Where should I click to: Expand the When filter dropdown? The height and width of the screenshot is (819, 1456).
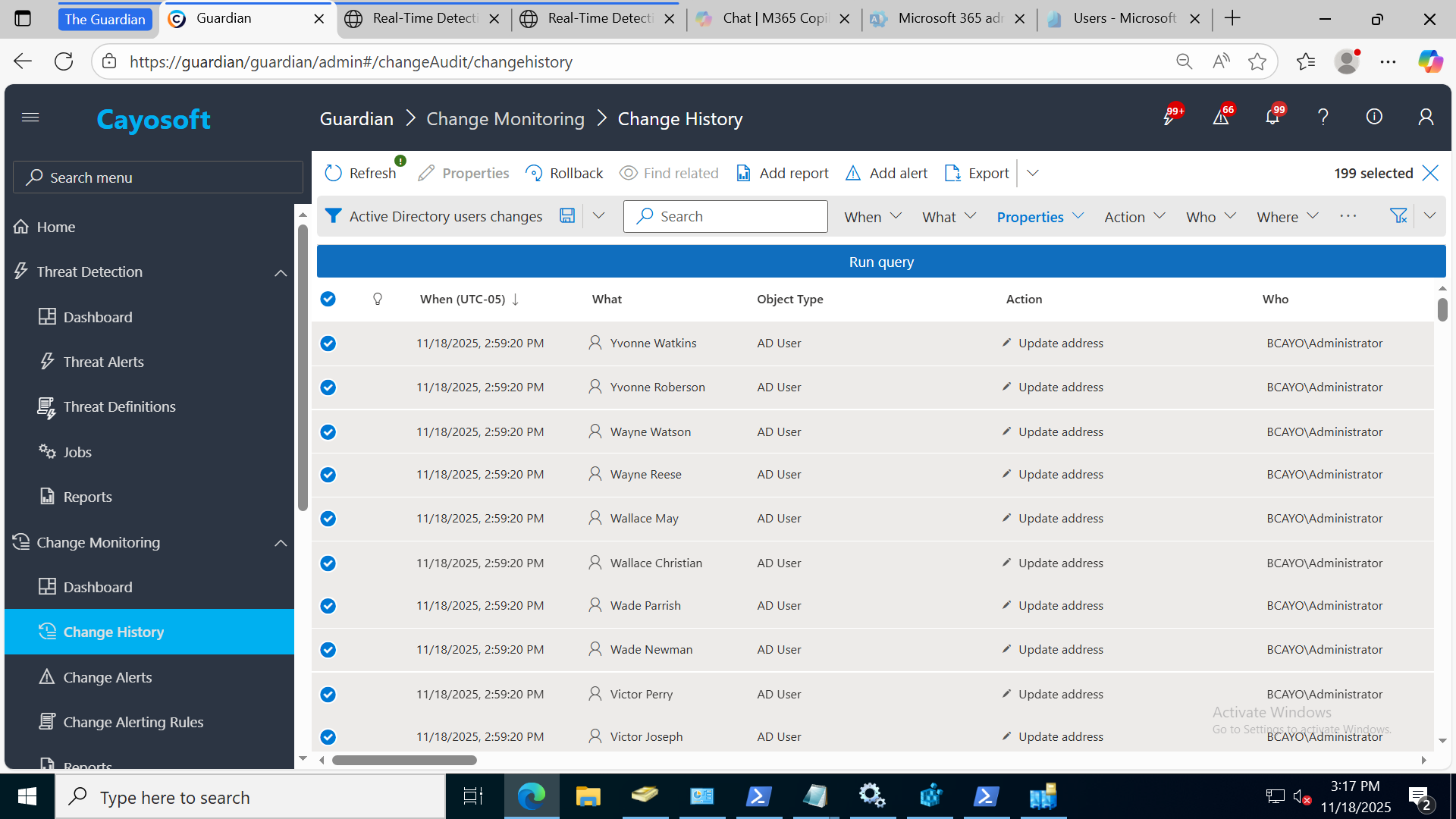click(x=872, y=217)
